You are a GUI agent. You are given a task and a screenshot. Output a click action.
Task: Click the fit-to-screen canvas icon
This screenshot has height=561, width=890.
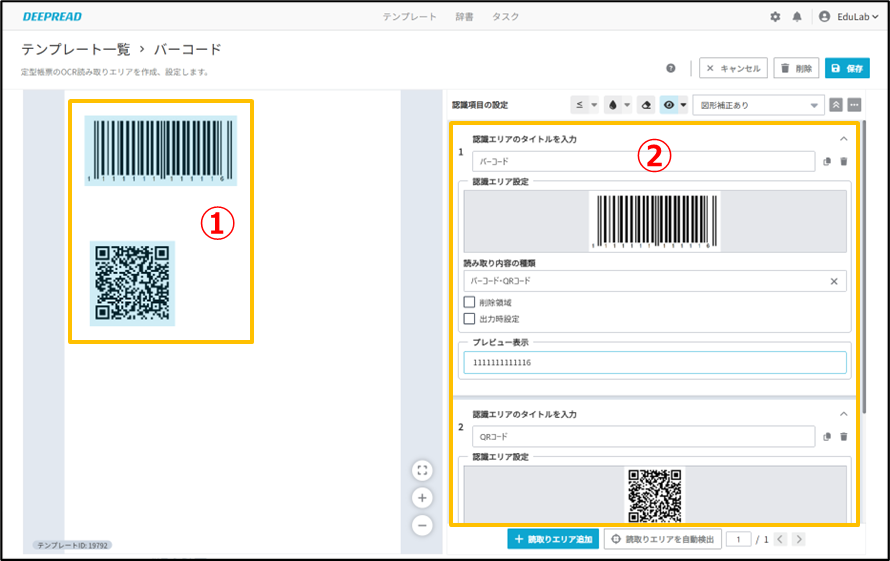click(x=422, y=470)
